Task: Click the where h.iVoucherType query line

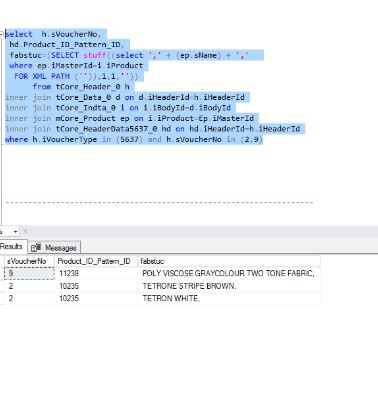Action: 134,139
